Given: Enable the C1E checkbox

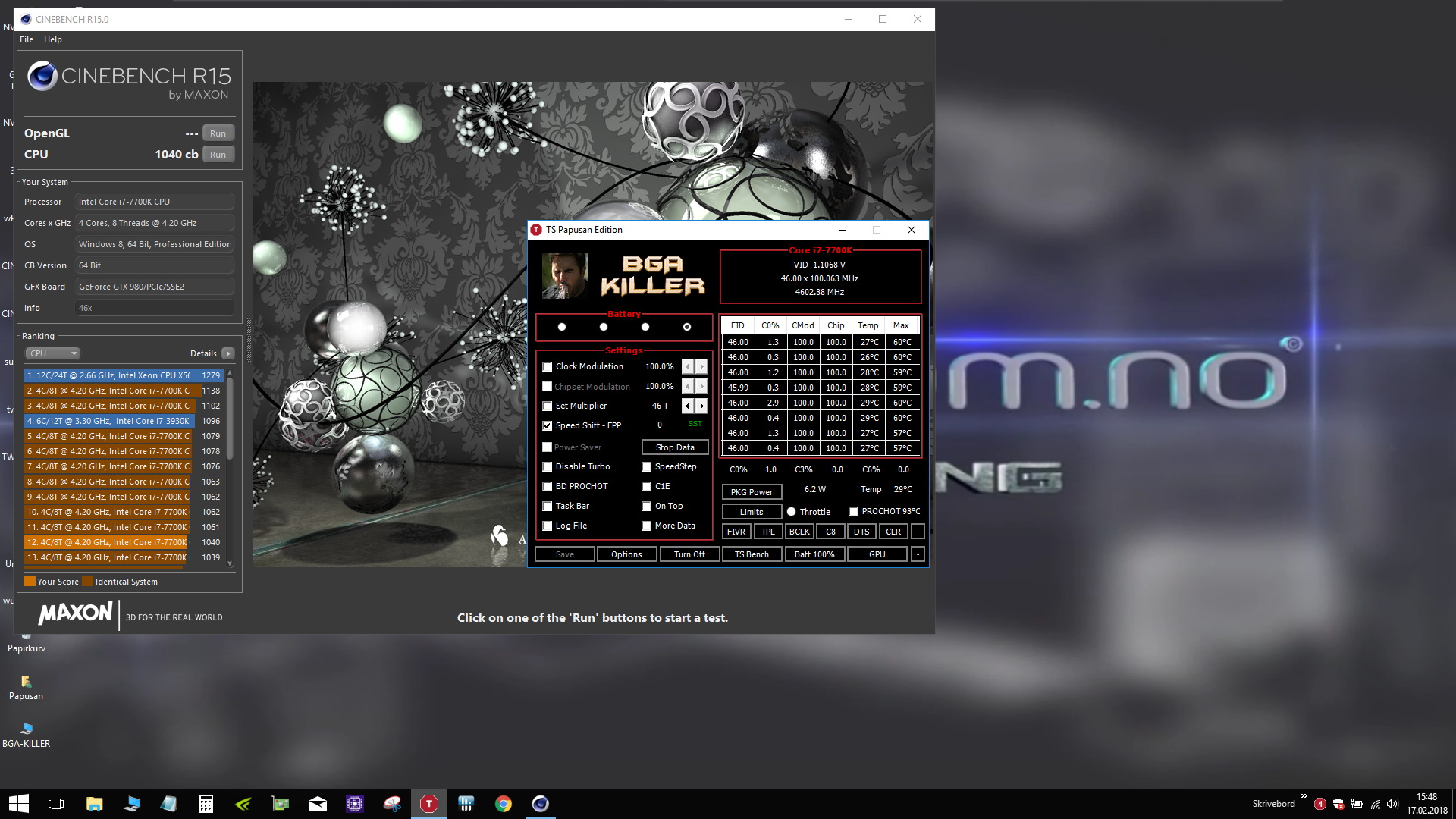Looking at the screenshot, I should pos(647,487).
